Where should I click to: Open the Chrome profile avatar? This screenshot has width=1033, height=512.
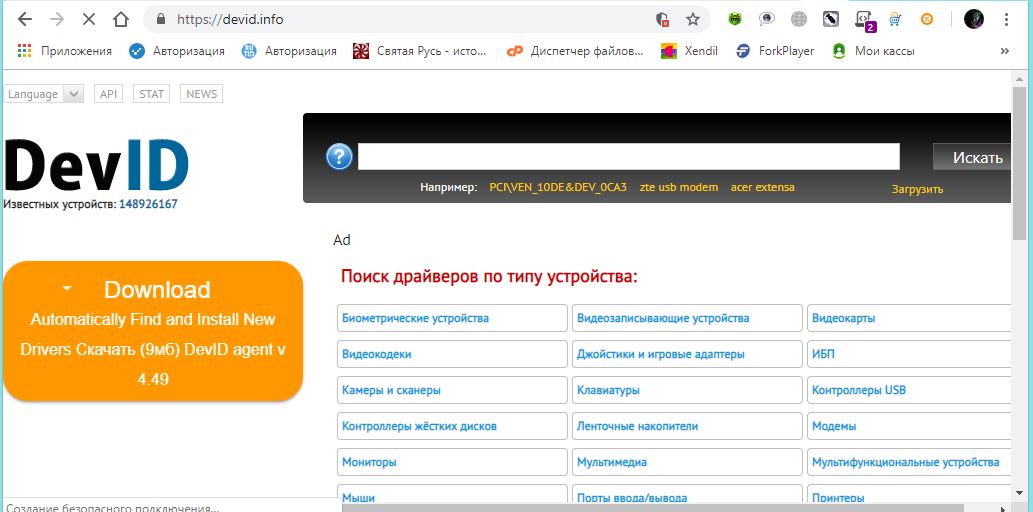[973, 19]
